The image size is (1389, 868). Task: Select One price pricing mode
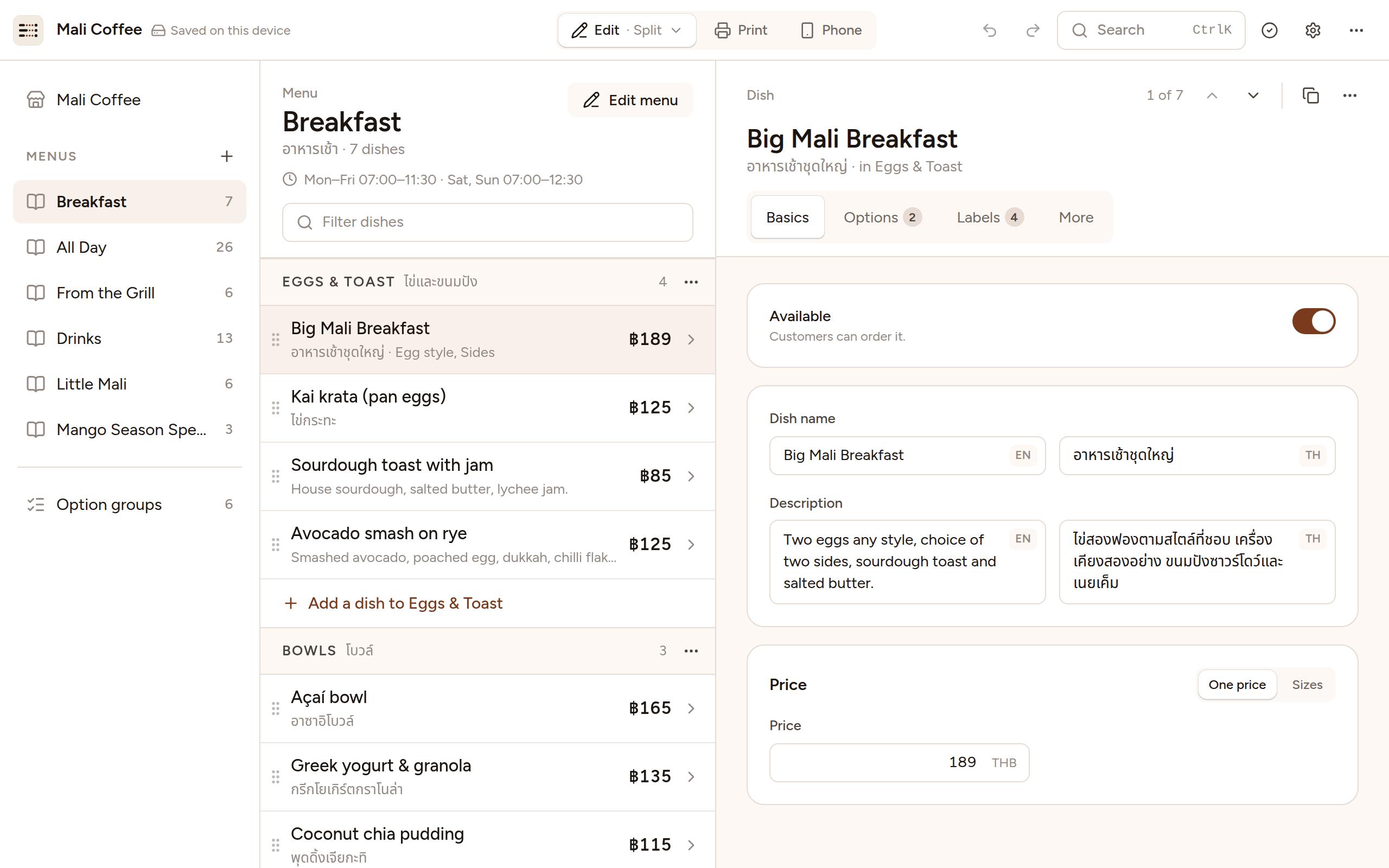[1237, 684]
